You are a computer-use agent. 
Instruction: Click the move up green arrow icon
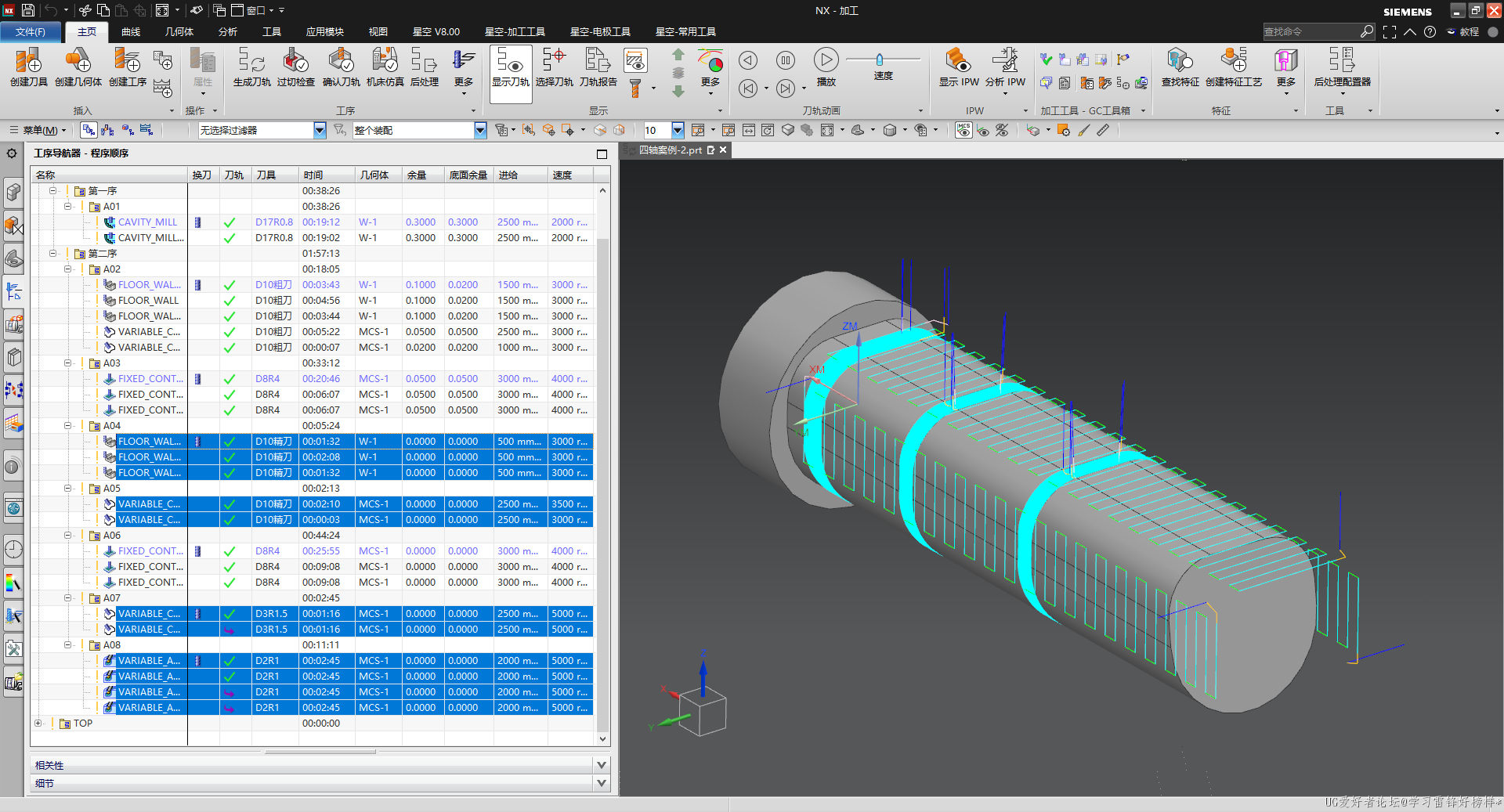pyautogui.click(x=678, y=54)
